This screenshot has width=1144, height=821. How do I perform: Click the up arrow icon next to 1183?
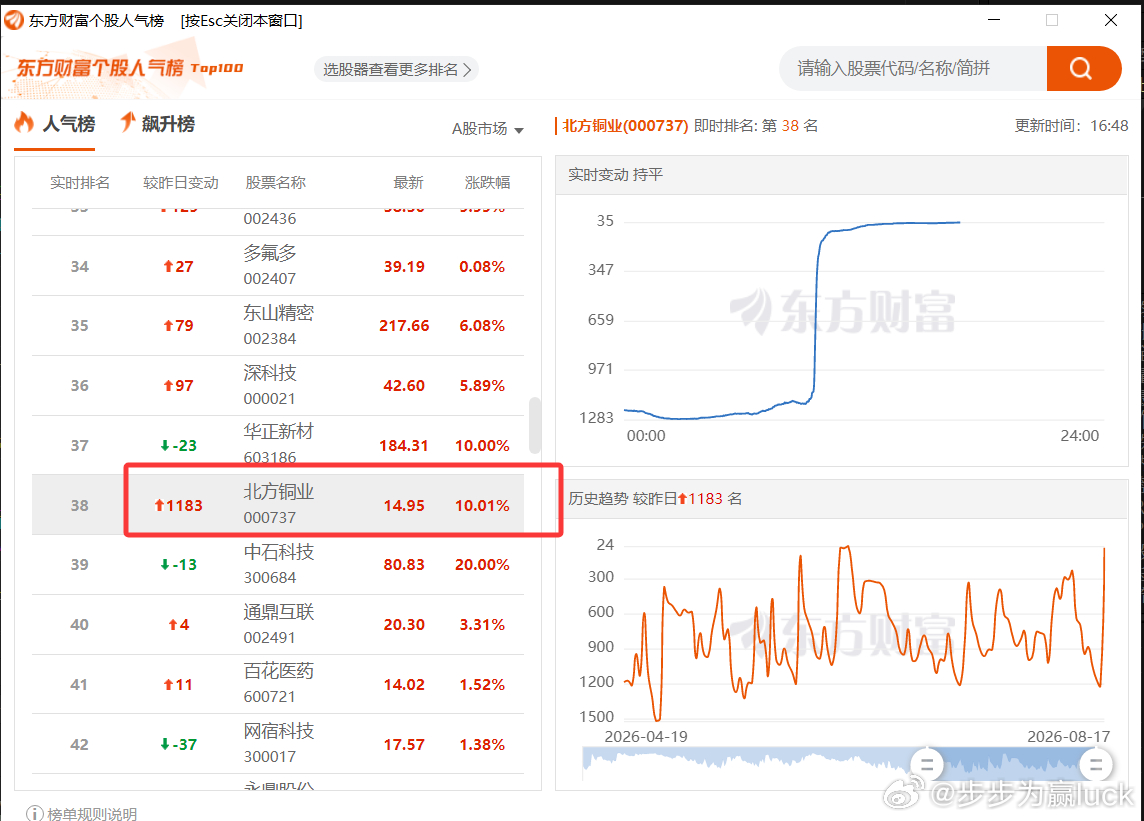159,505
